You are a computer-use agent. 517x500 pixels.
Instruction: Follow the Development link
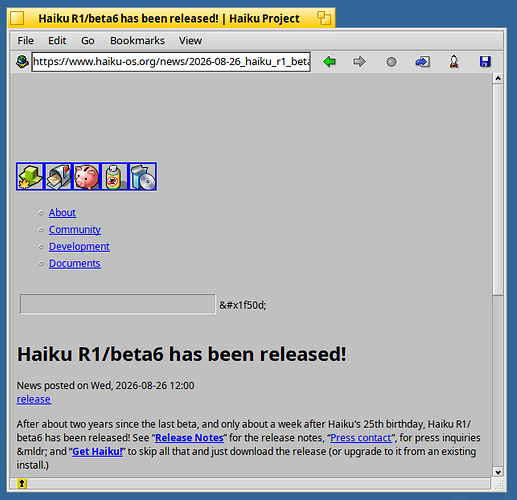pyautogui.click(x=79, y=247)
